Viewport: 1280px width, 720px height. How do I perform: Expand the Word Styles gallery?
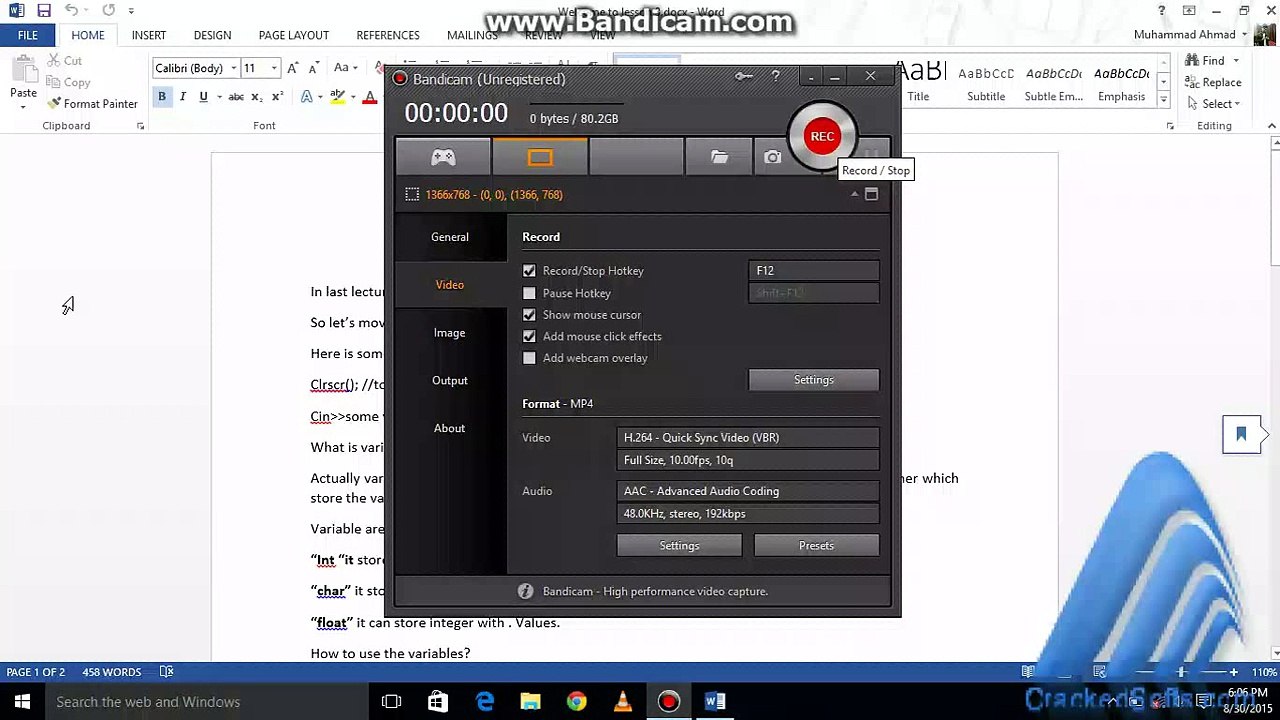[x=1163, y=100]
